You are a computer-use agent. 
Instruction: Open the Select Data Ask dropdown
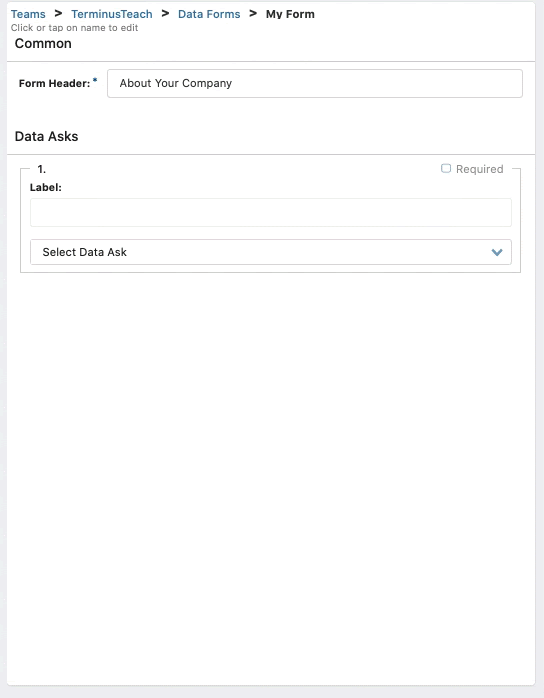coord(271,252)
